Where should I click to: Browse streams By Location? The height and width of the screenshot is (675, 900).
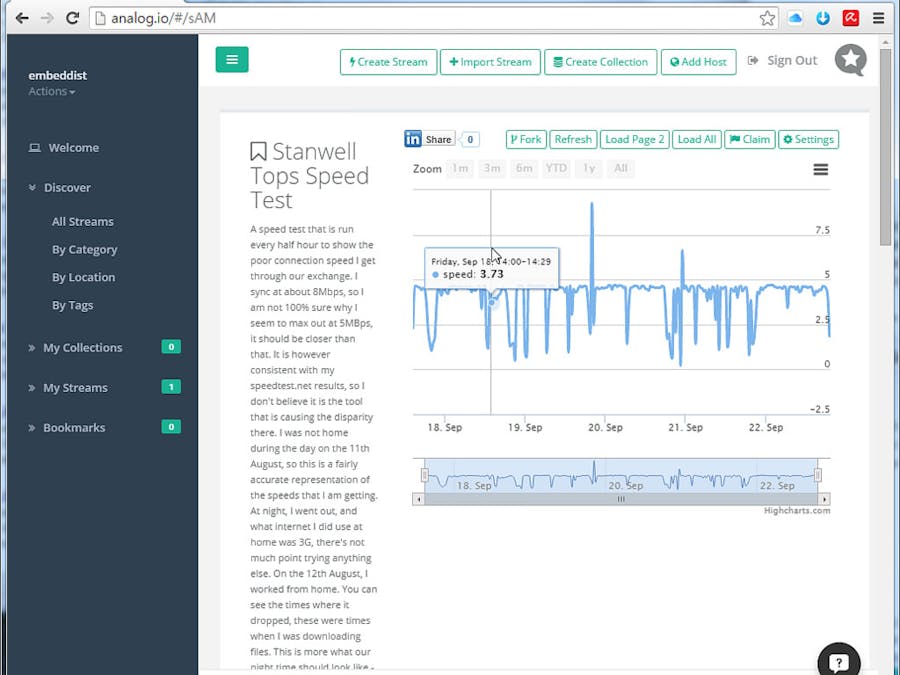83,277
